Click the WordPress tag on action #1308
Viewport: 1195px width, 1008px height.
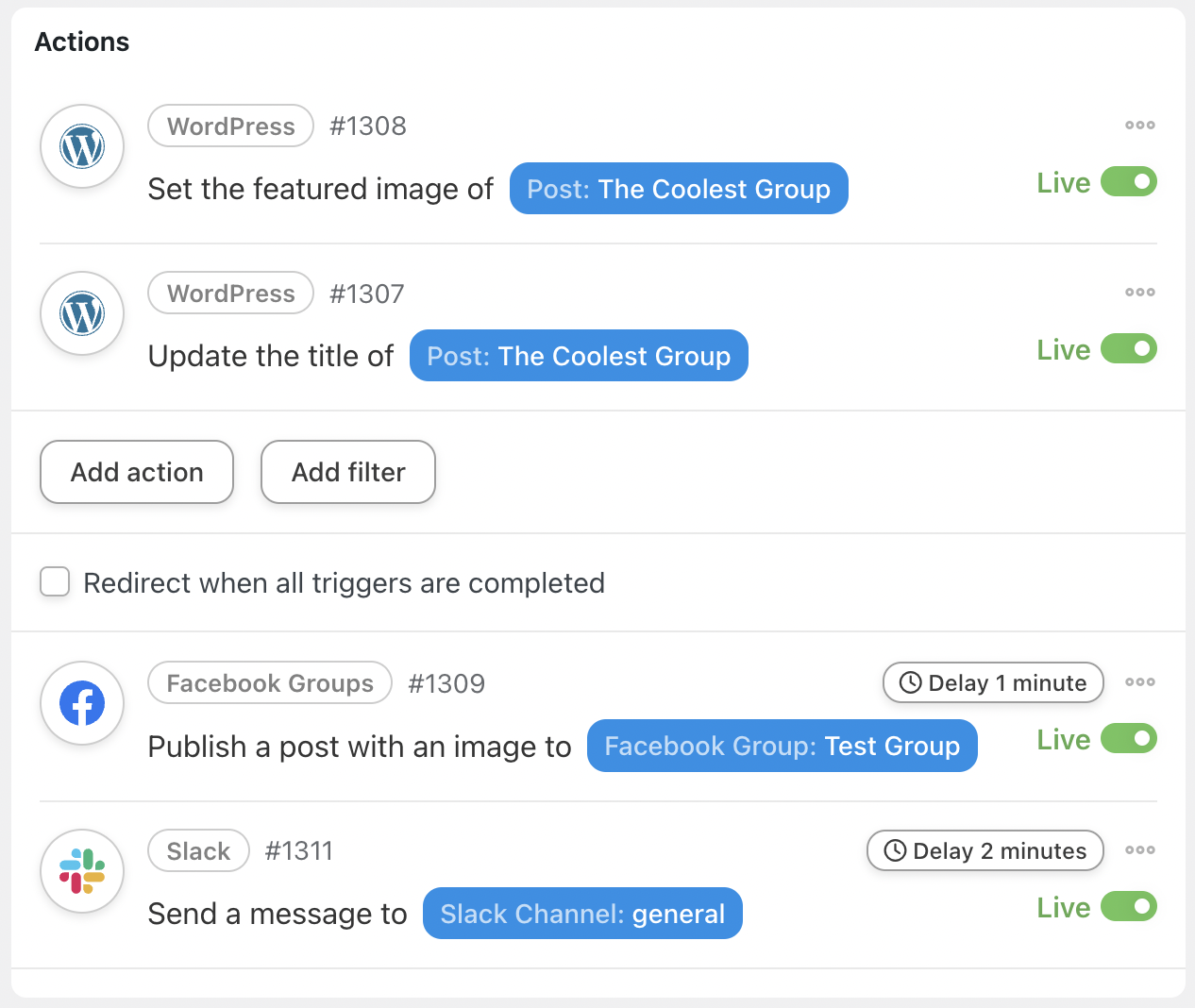(x=230, y=126)
